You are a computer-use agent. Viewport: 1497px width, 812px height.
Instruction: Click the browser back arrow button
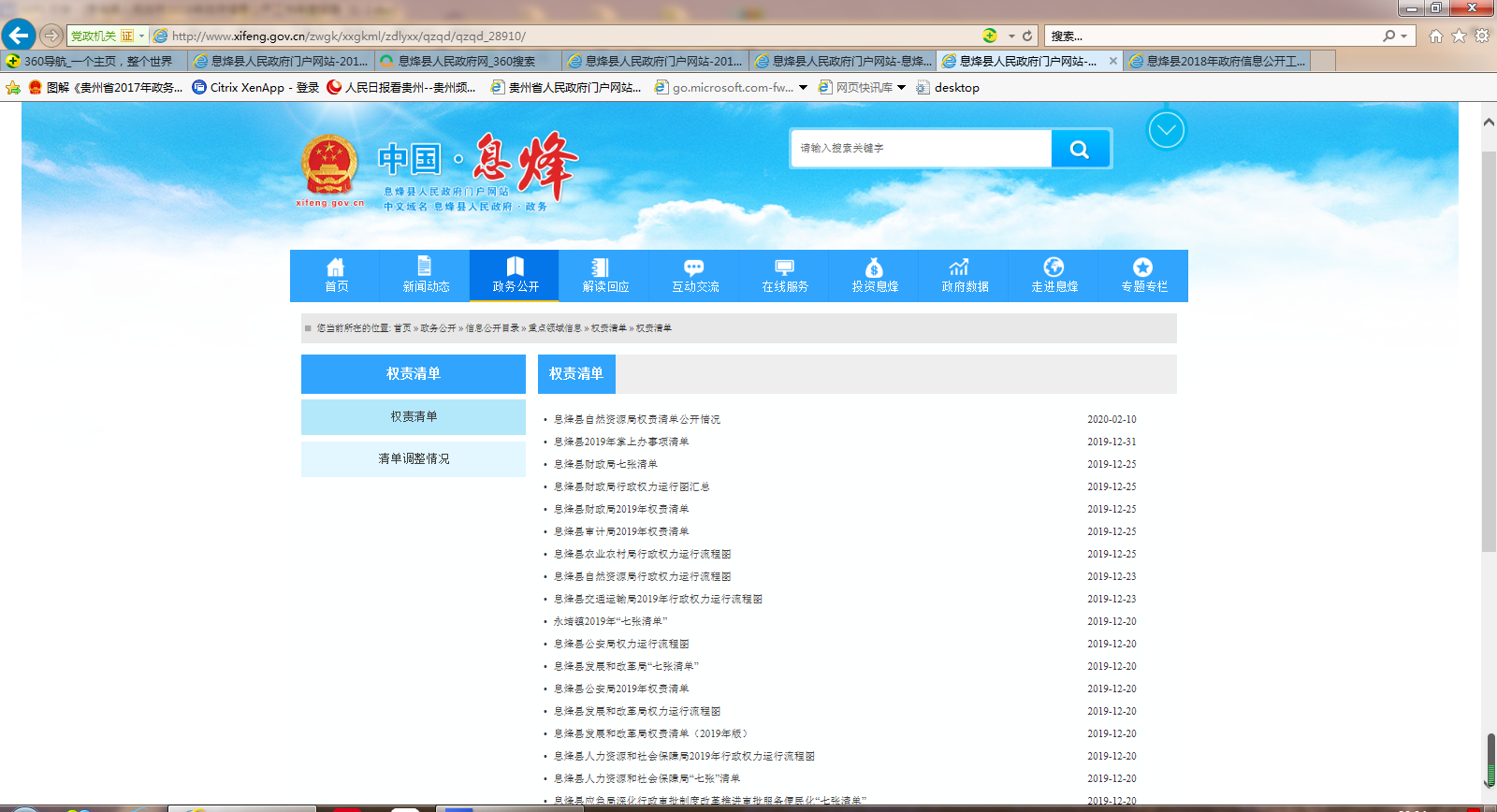coord(19,36)
